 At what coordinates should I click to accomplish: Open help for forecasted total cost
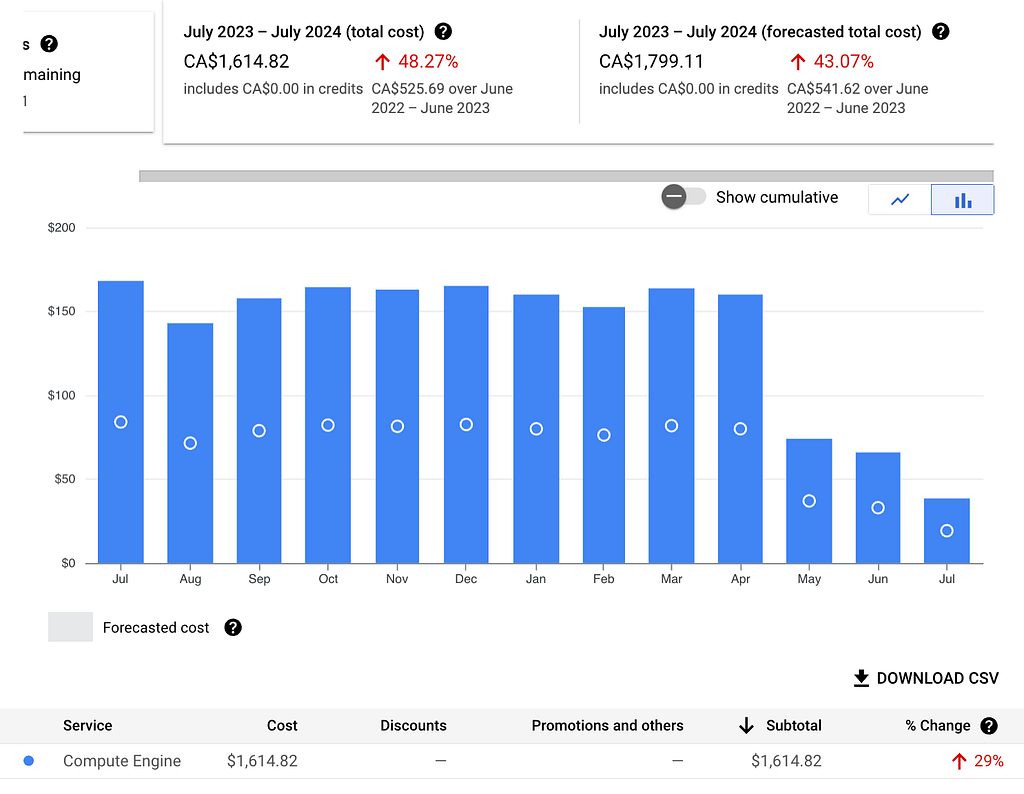pyautogui.click(x=940, y=31)
